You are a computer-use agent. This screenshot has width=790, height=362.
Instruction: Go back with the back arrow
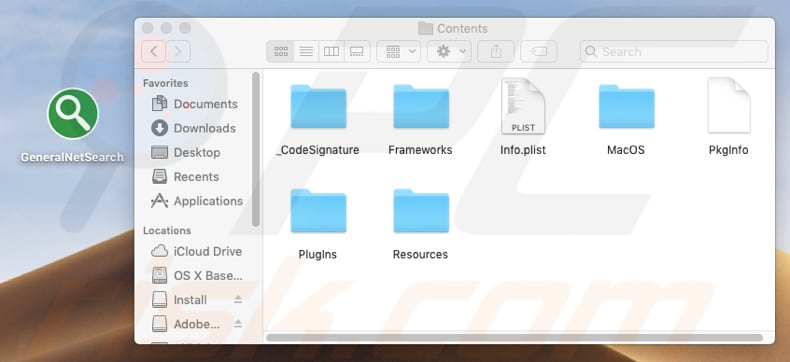154,51
